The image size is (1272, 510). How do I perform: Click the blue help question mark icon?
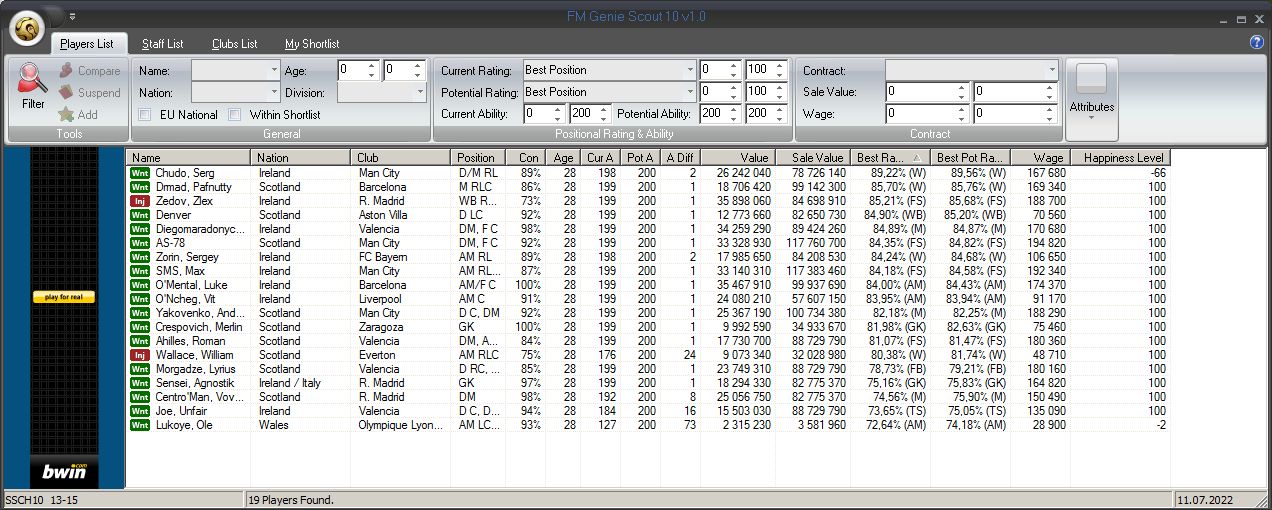coord(1257,42)
